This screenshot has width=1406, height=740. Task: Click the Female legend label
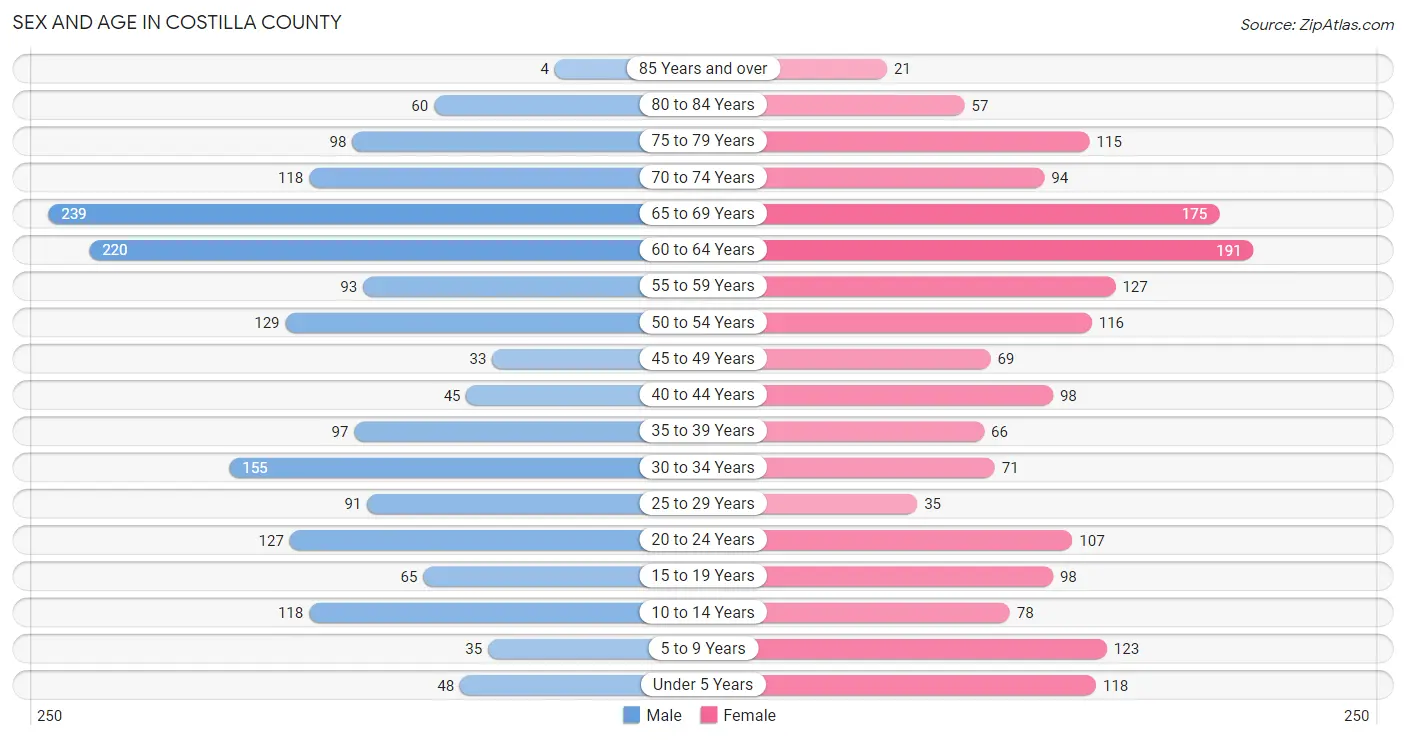click(x=750, y=715)
